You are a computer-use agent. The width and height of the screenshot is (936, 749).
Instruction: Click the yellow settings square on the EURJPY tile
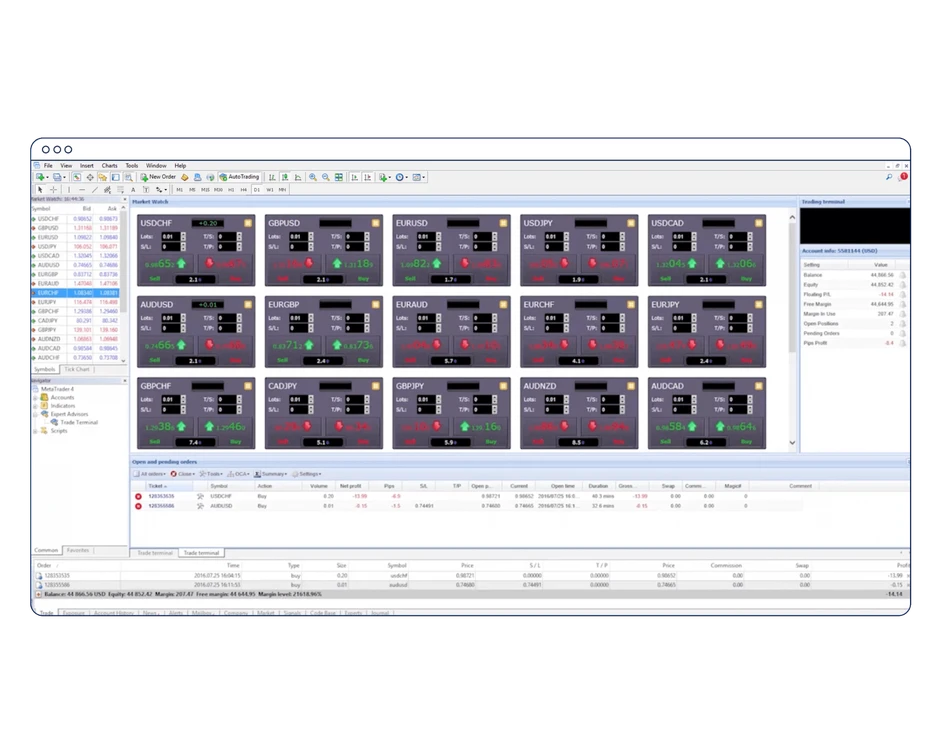759,304
